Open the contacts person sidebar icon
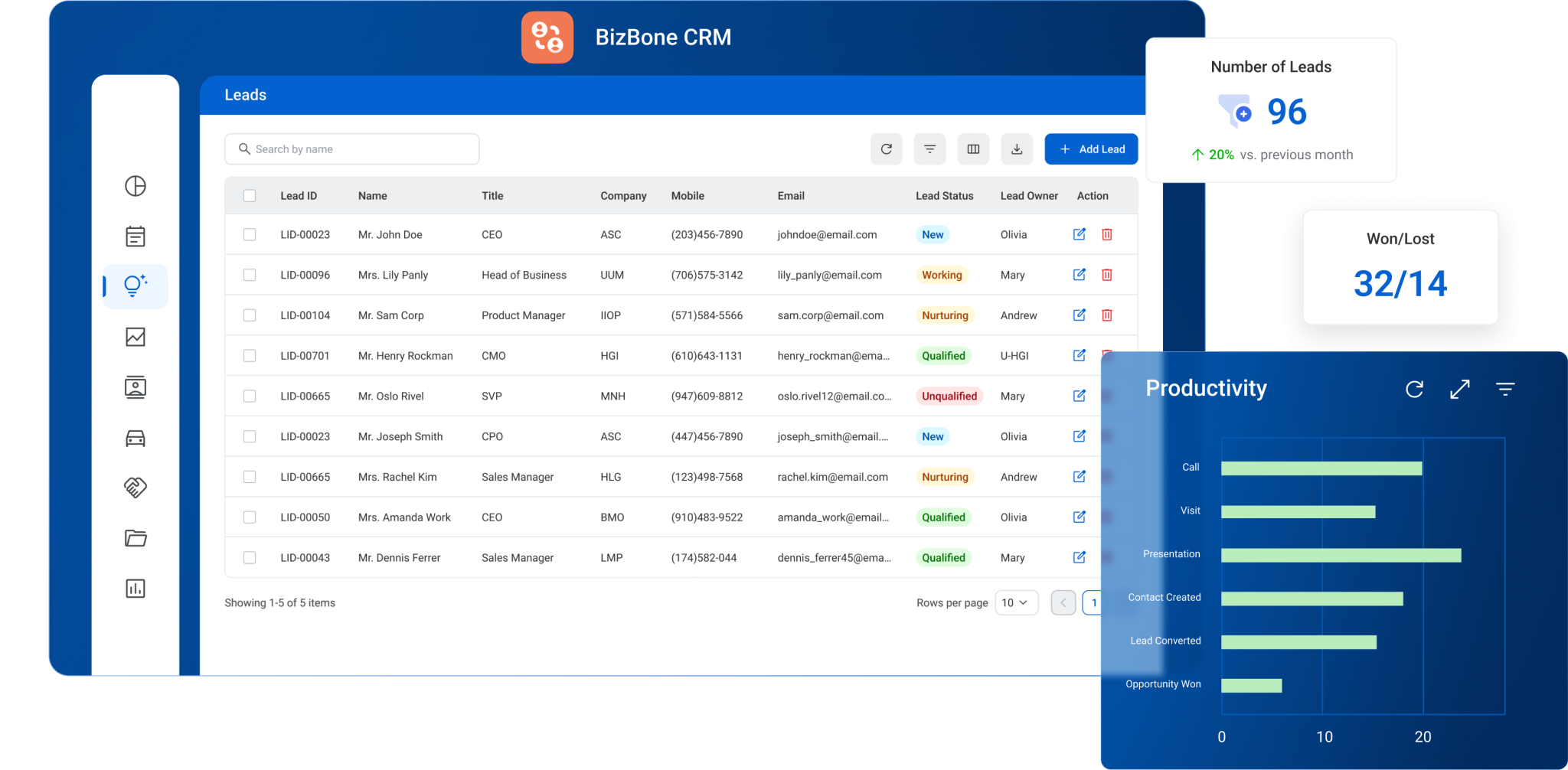This screenshot has width=1568, height=770. [x=136, y=387]
